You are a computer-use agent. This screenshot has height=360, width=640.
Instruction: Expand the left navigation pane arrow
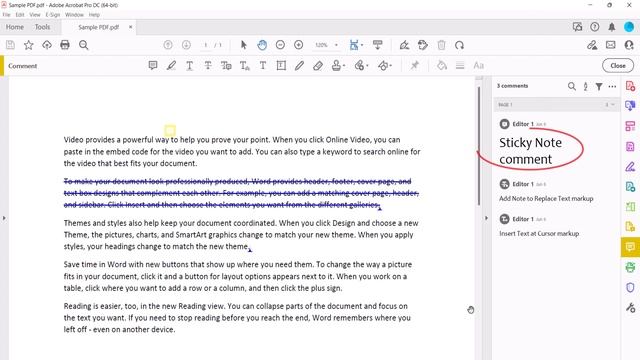pos(4,218)
